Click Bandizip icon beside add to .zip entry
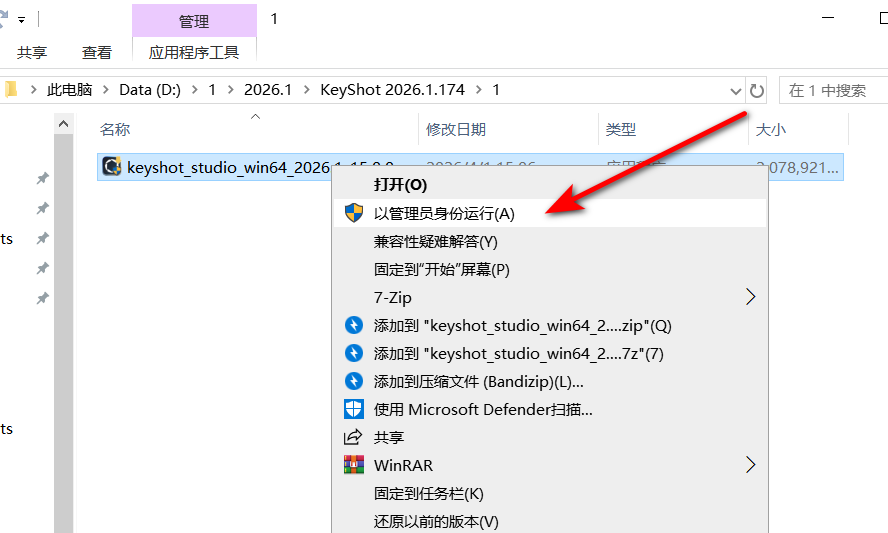Screen dimensions: 888x533 pyautogui.click(x=354, y=325)
